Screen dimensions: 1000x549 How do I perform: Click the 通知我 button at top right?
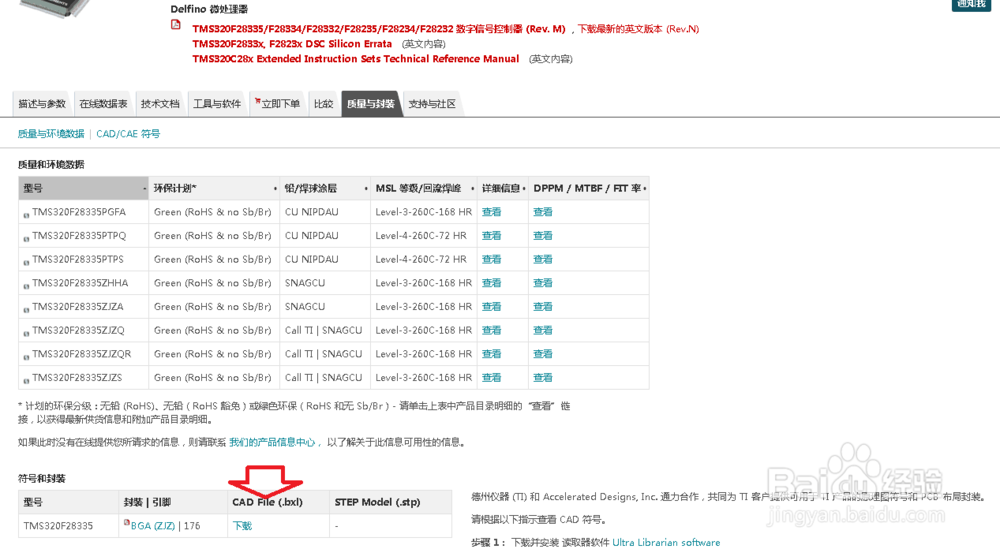tap(971, 4)
